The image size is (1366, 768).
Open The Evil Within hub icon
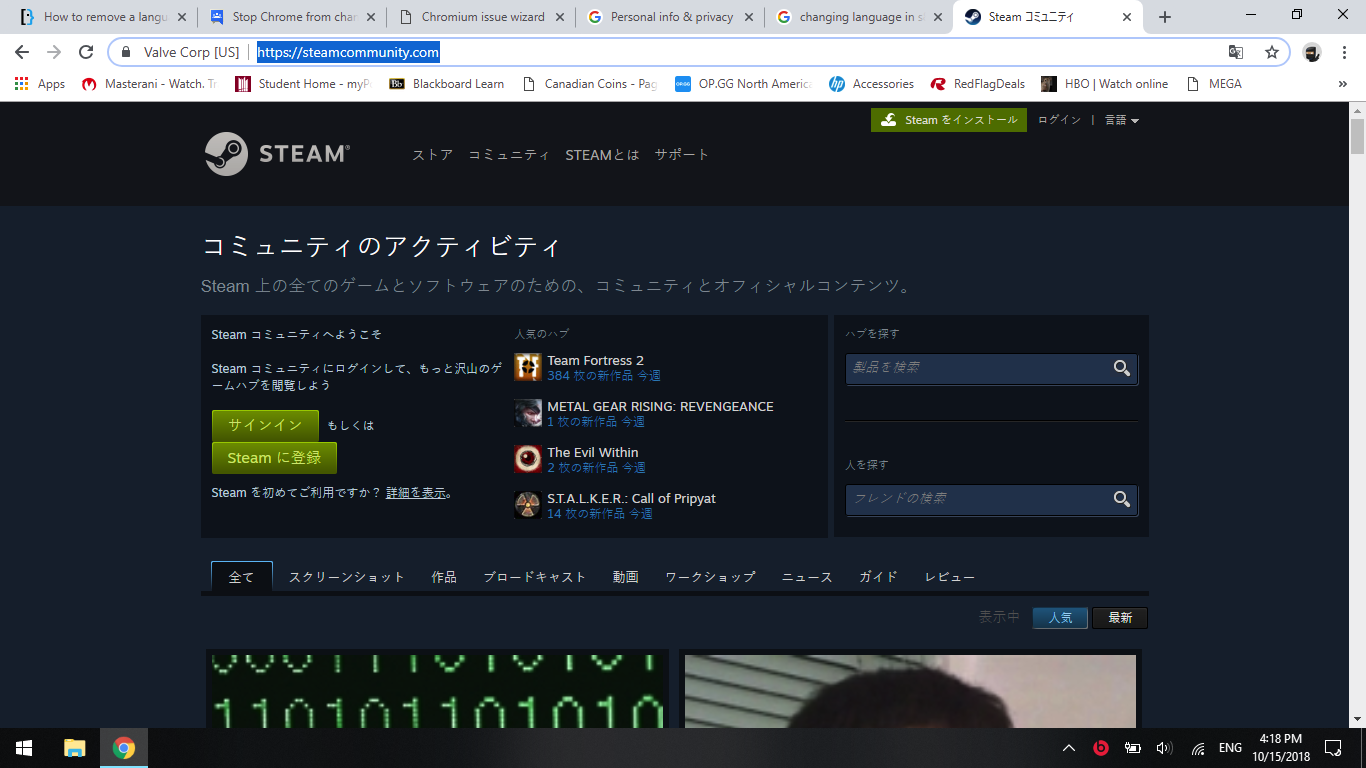(x=528, y=459)
